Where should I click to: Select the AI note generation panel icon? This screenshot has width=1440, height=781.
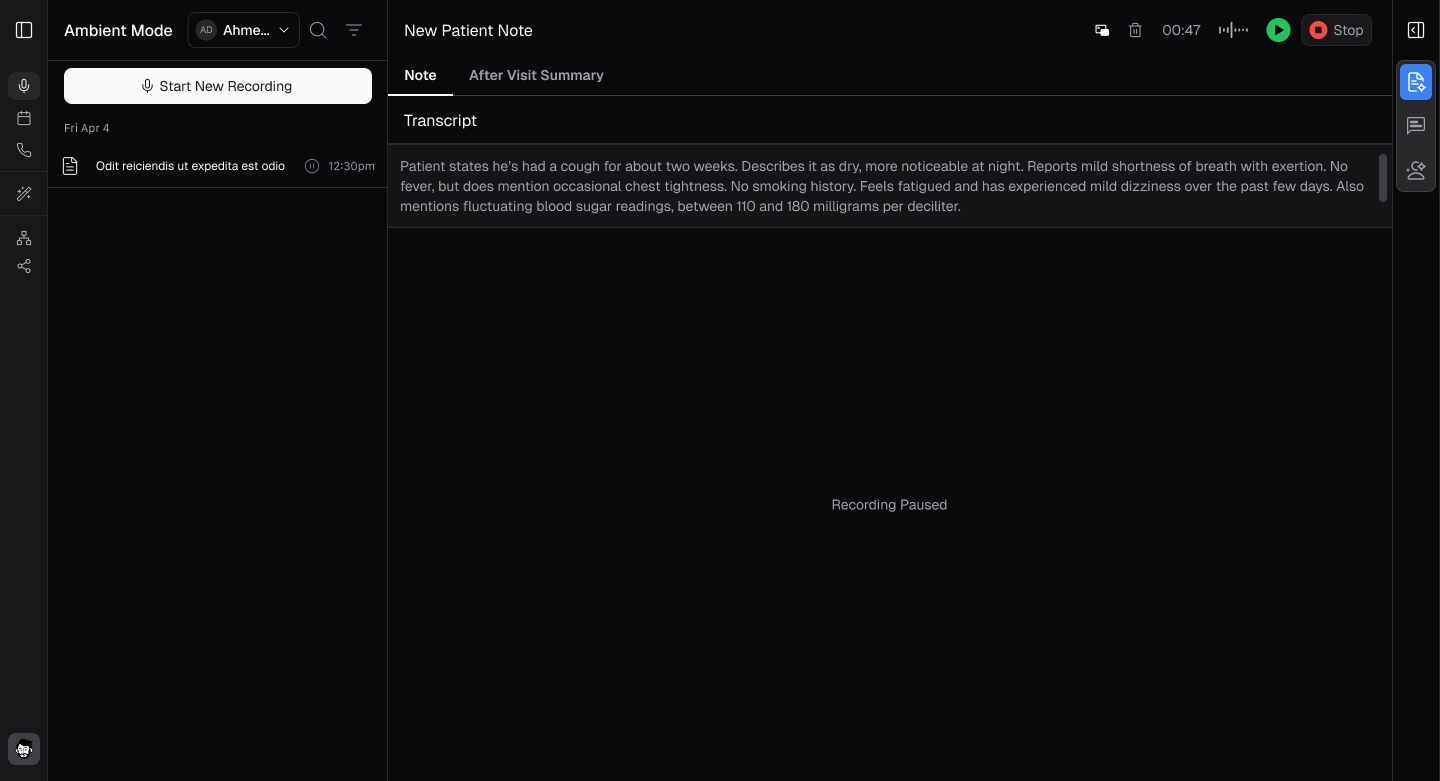point(1416,82)
